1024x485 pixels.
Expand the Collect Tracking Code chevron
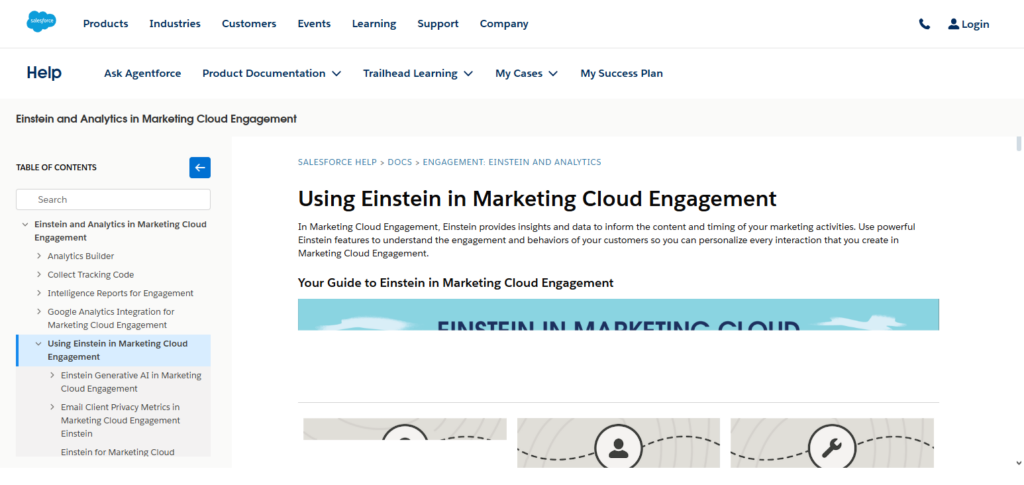(39, 275)
